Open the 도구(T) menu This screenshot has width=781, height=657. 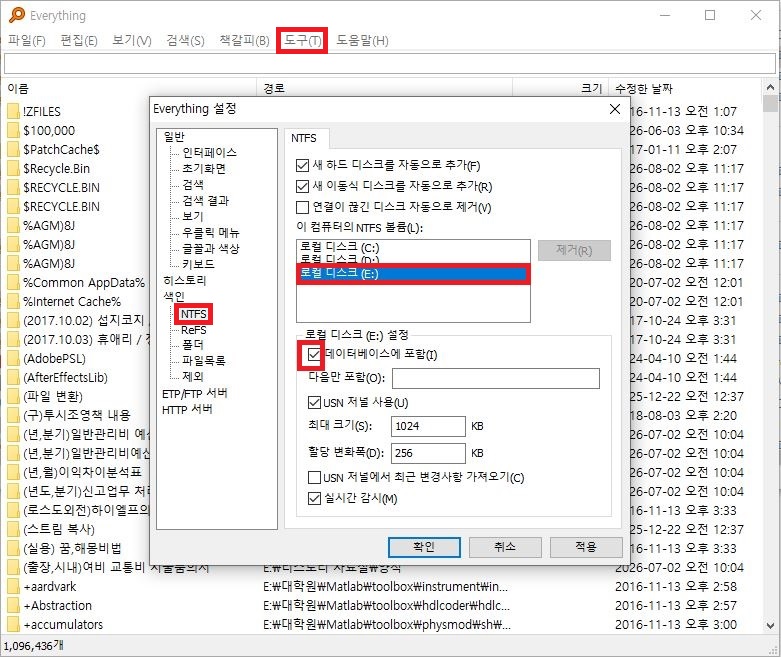pyautogui.click(x=302, y=40)
